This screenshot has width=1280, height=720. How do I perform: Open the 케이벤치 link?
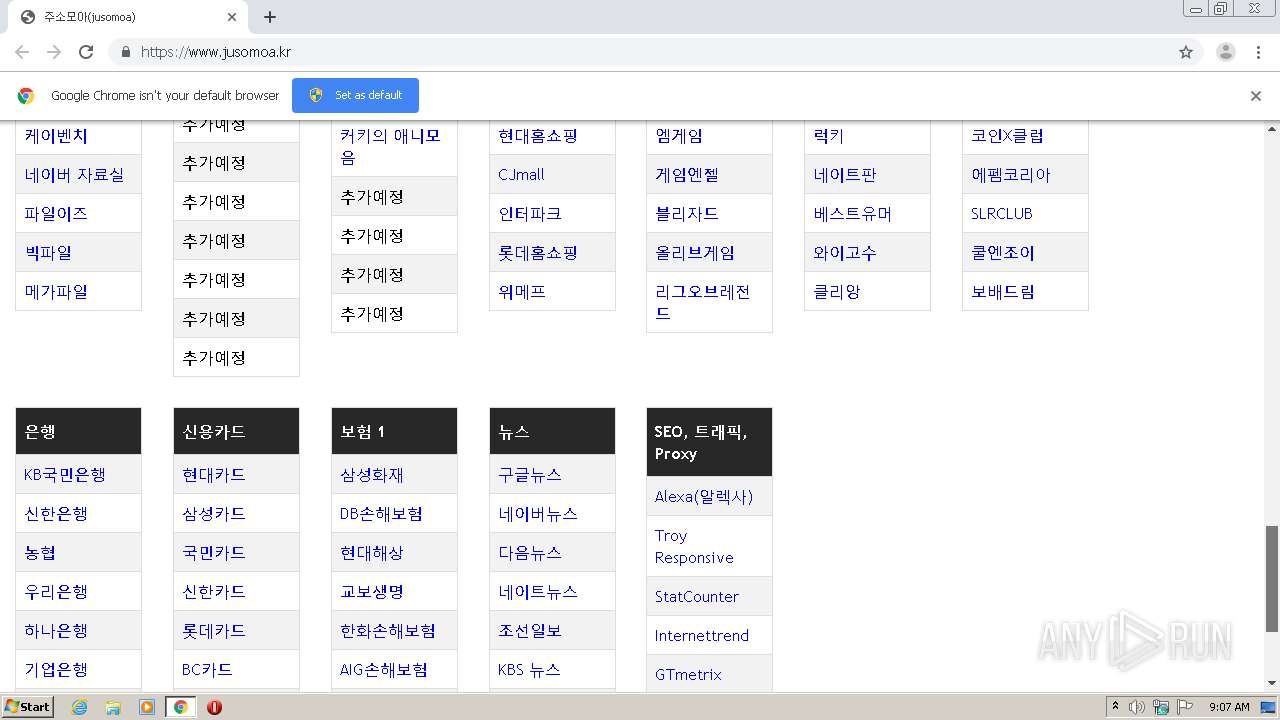click(56, 136)
